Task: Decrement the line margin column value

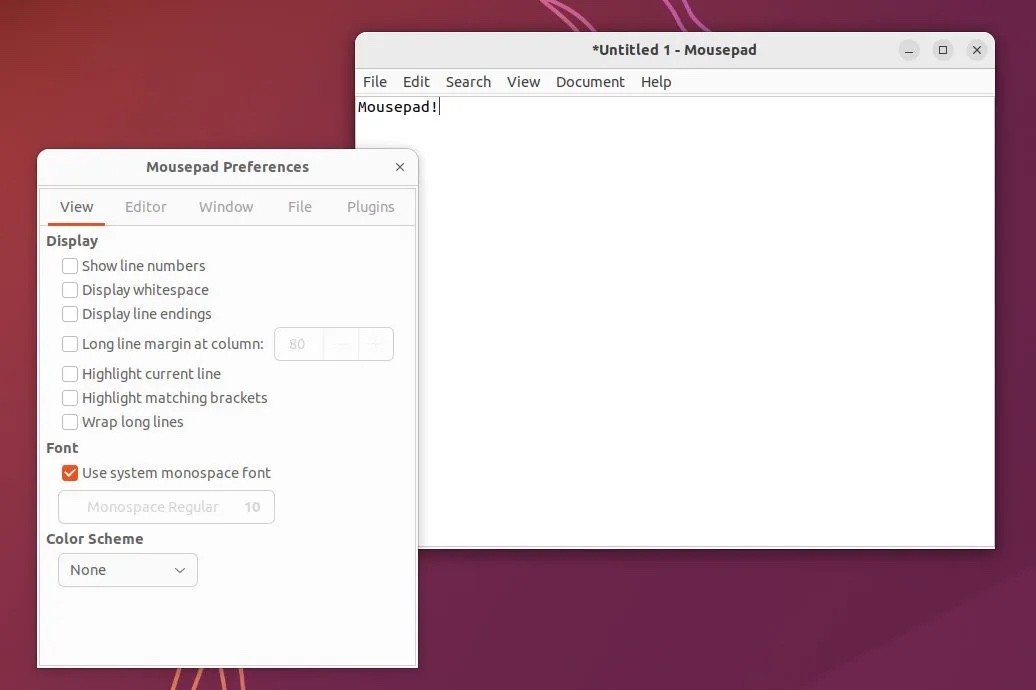Action: click(x=341, y=344)
